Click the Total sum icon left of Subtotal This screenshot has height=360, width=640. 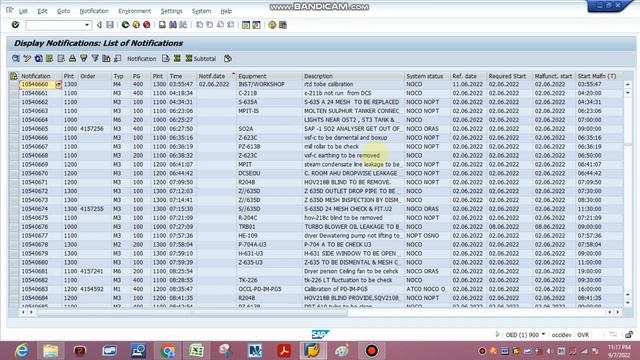(x=177, y=59)
